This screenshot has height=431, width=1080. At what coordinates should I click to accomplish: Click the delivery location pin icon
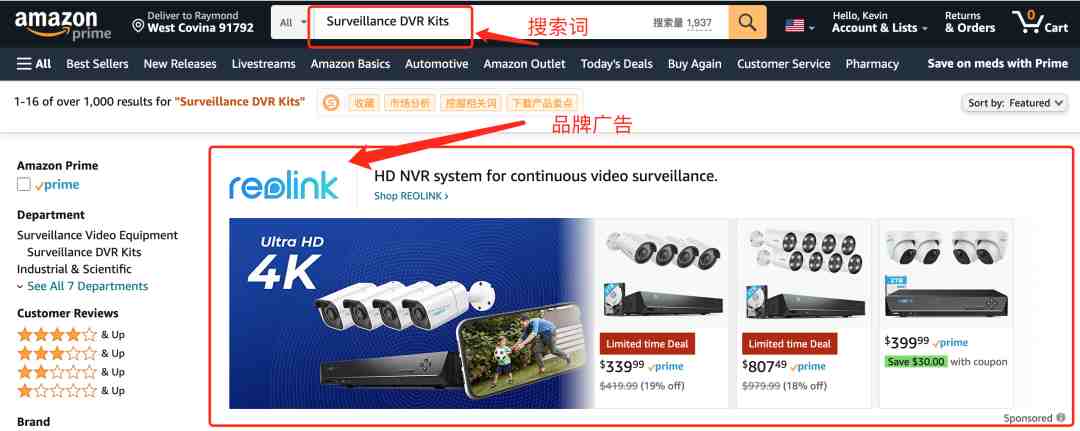[x=138, y=26]
